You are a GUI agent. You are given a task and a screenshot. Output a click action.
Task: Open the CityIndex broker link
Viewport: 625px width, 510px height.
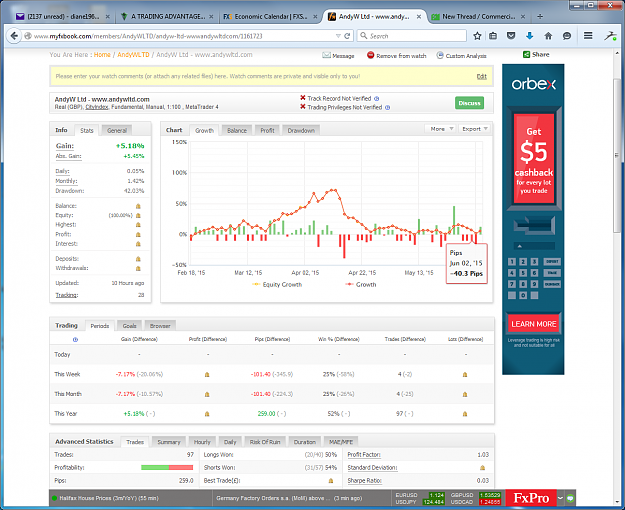(96, 107)
